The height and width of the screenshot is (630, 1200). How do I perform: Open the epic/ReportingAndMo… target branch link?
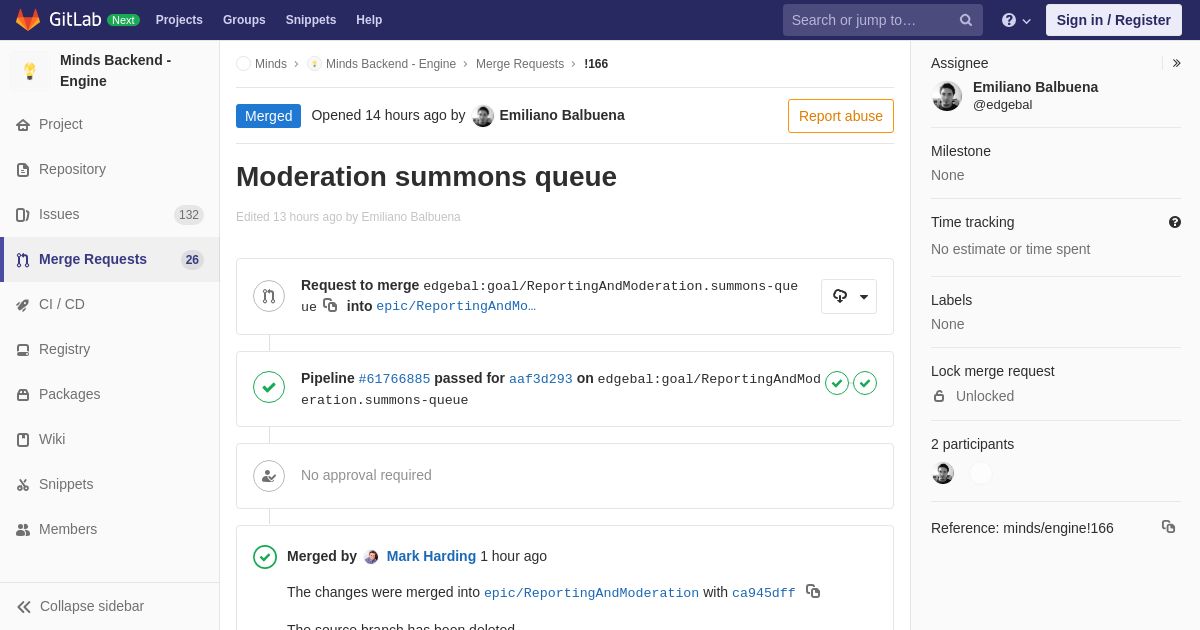(x=456, y=307)
